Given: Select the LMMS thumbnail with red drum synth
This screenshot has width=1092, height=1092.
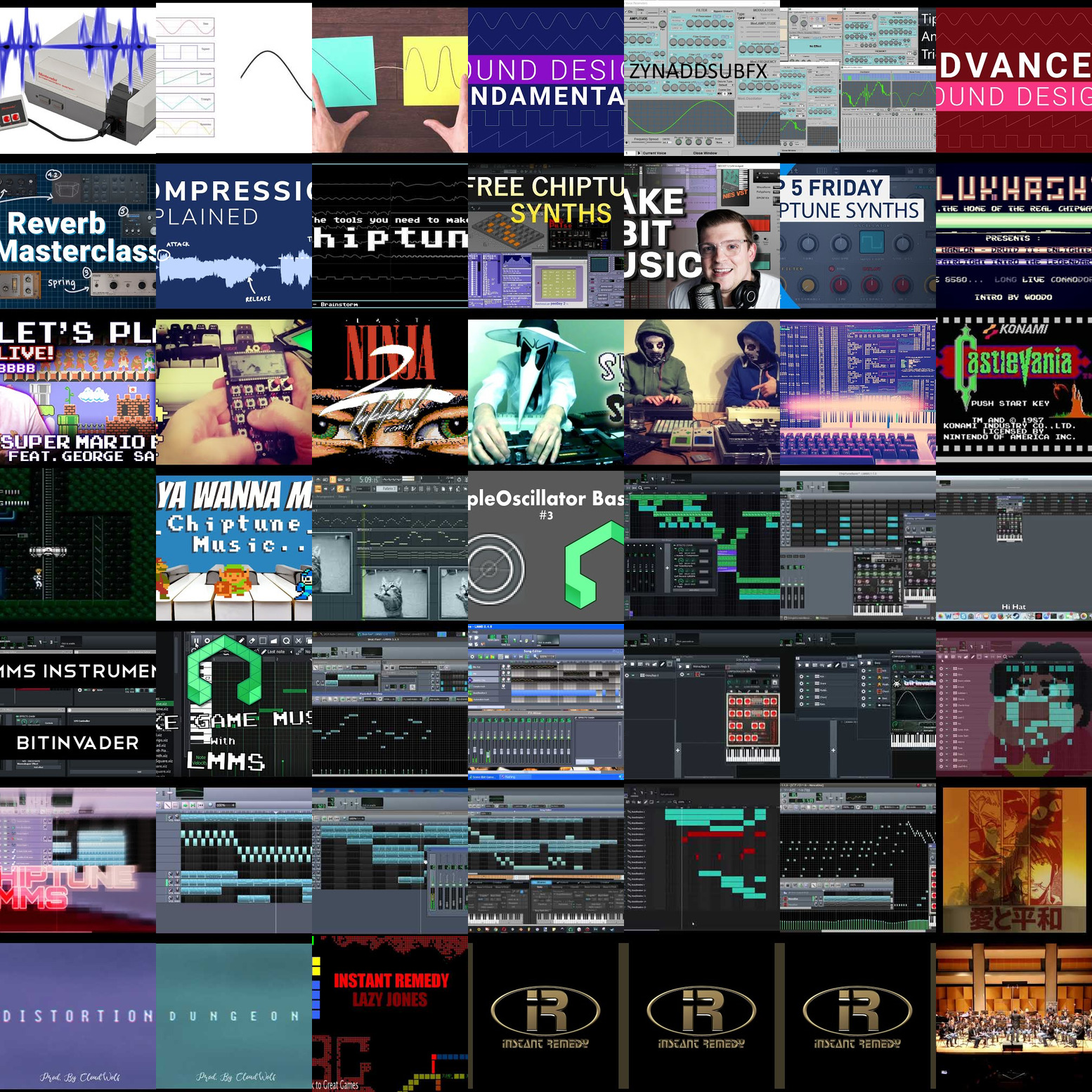Looking at the screenshot, I should (x=702, y=705).
